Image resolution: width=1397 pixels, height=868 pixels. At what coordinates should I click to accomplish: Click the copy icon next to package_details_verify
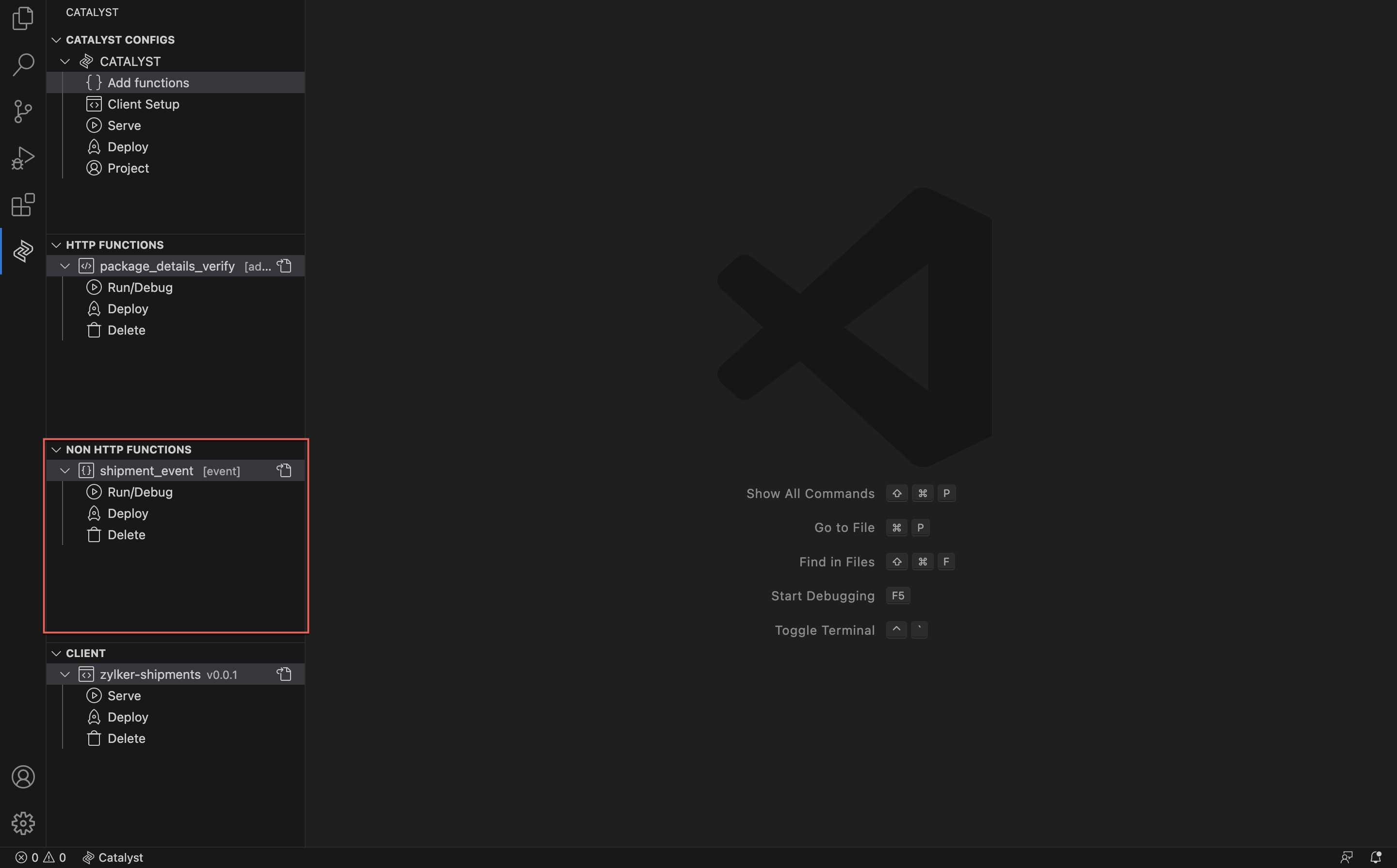(285, 265)
